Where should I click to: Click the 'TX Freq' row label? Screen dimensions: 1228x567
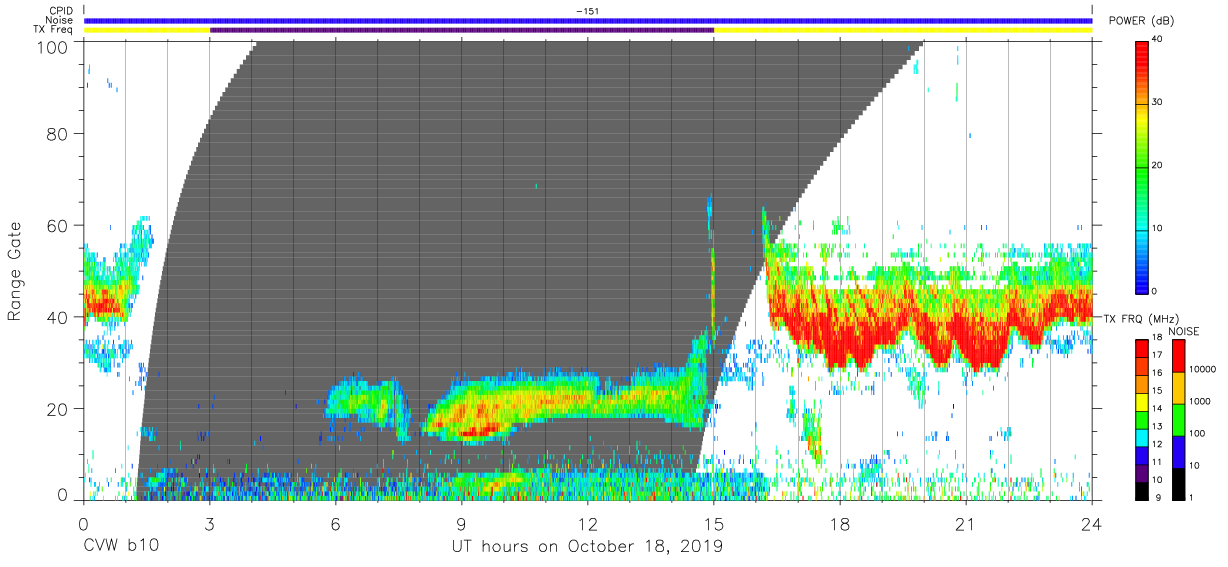55,30
